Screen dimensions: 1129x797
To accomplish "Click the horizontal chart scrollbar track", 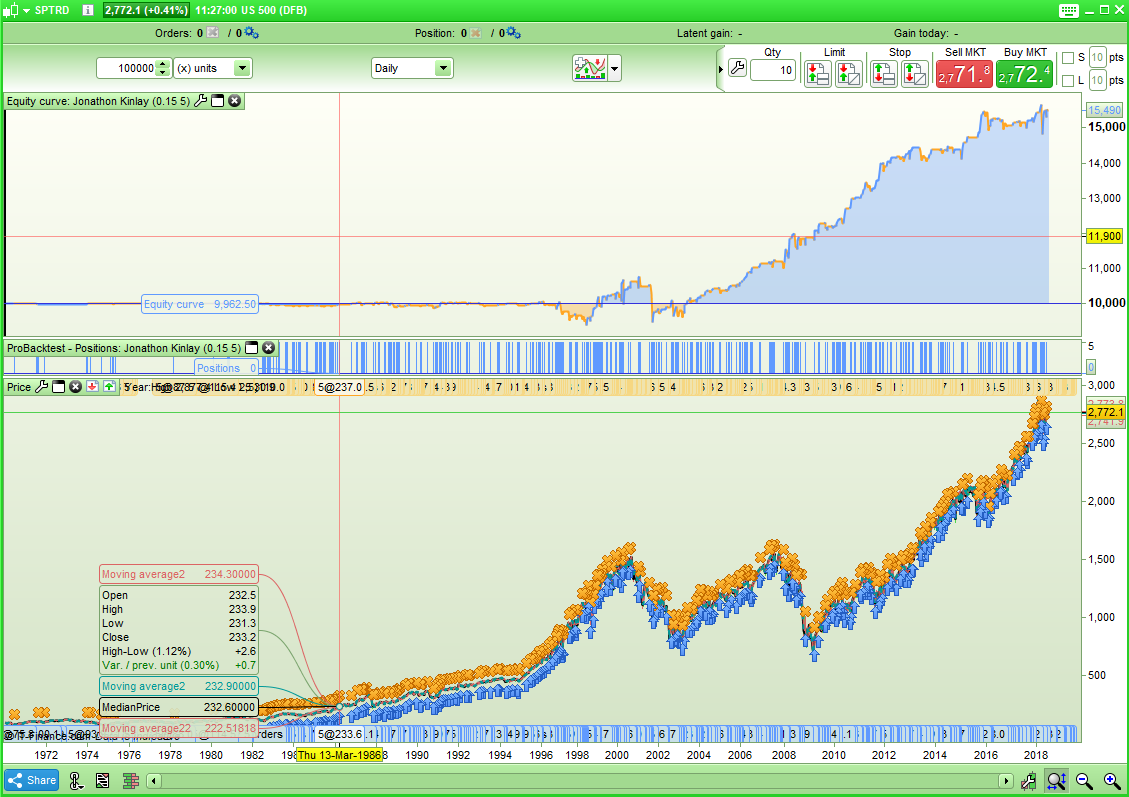I will (x=580, y=781).
